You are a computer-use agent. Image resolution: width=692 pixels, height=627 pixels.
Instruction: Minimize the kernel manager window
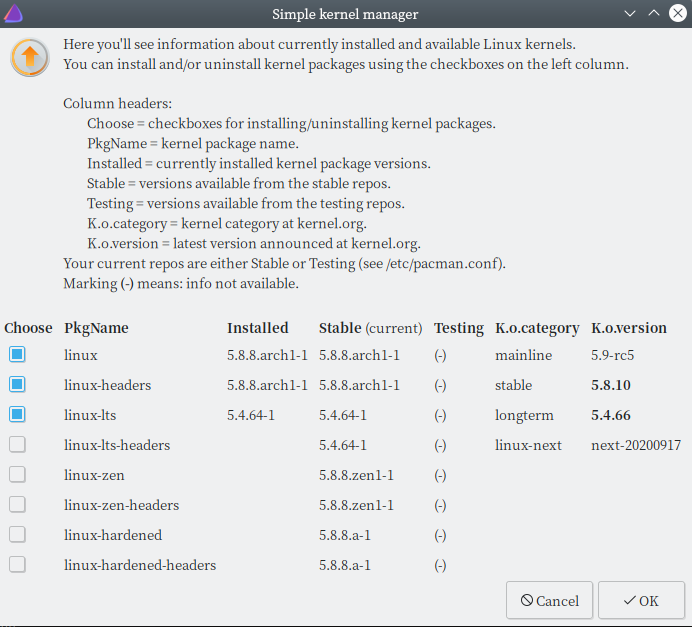click(x=629, y=14)
